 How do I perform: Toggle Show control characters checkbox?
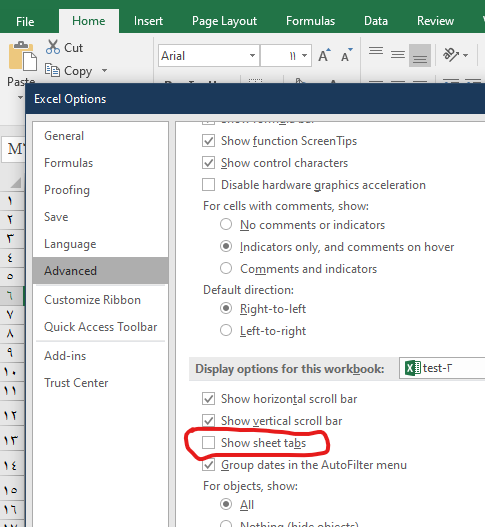click(208, 163)
